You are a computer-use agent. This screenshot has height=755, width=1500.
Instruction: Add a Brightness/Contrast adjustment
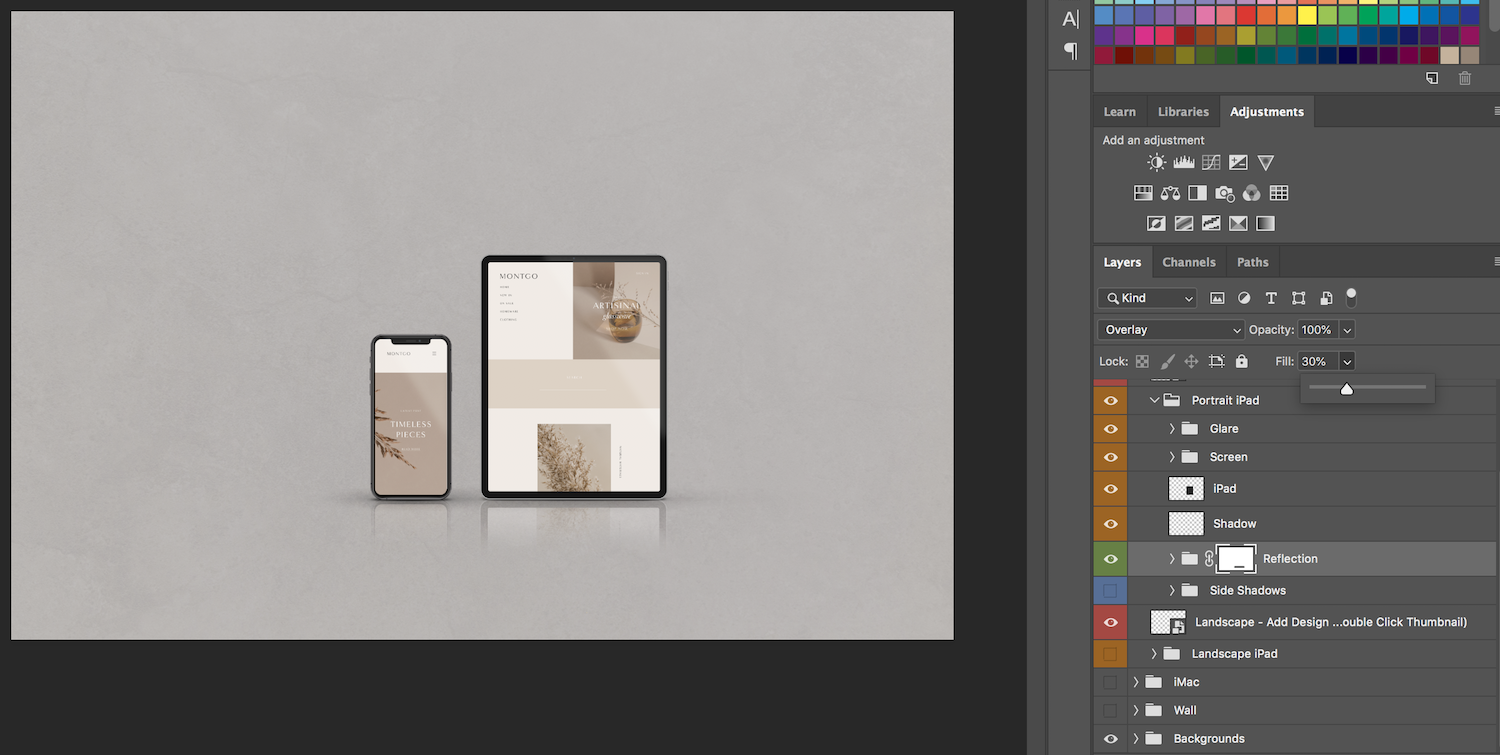pos(1156,163)
